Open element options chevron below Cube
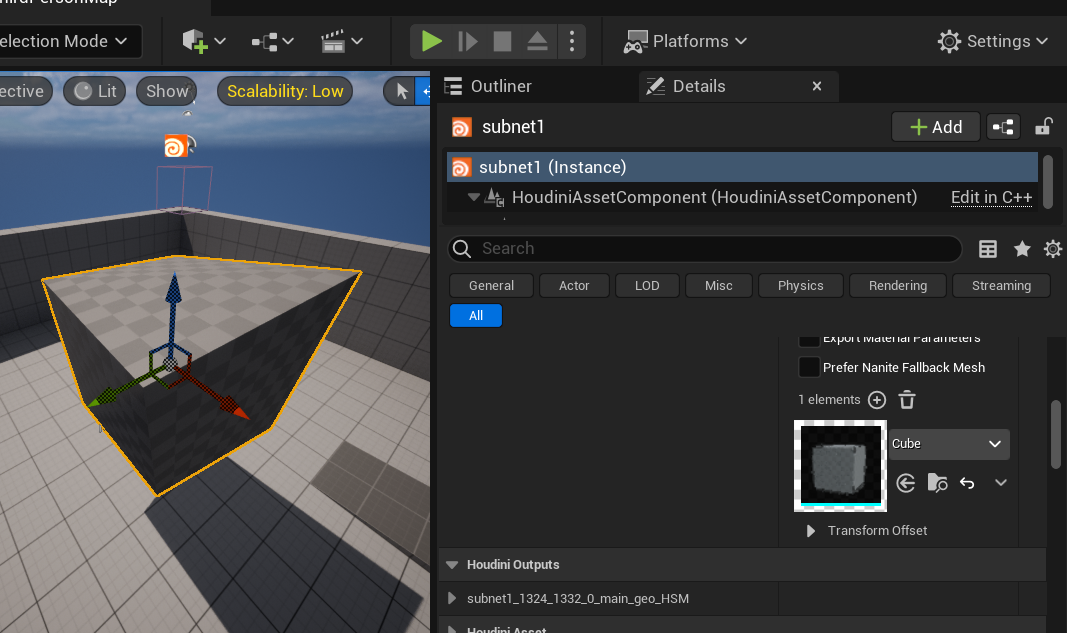The height and width of the screenshot is (633, 1067). pyautogui.click(x=1000, y=483)
